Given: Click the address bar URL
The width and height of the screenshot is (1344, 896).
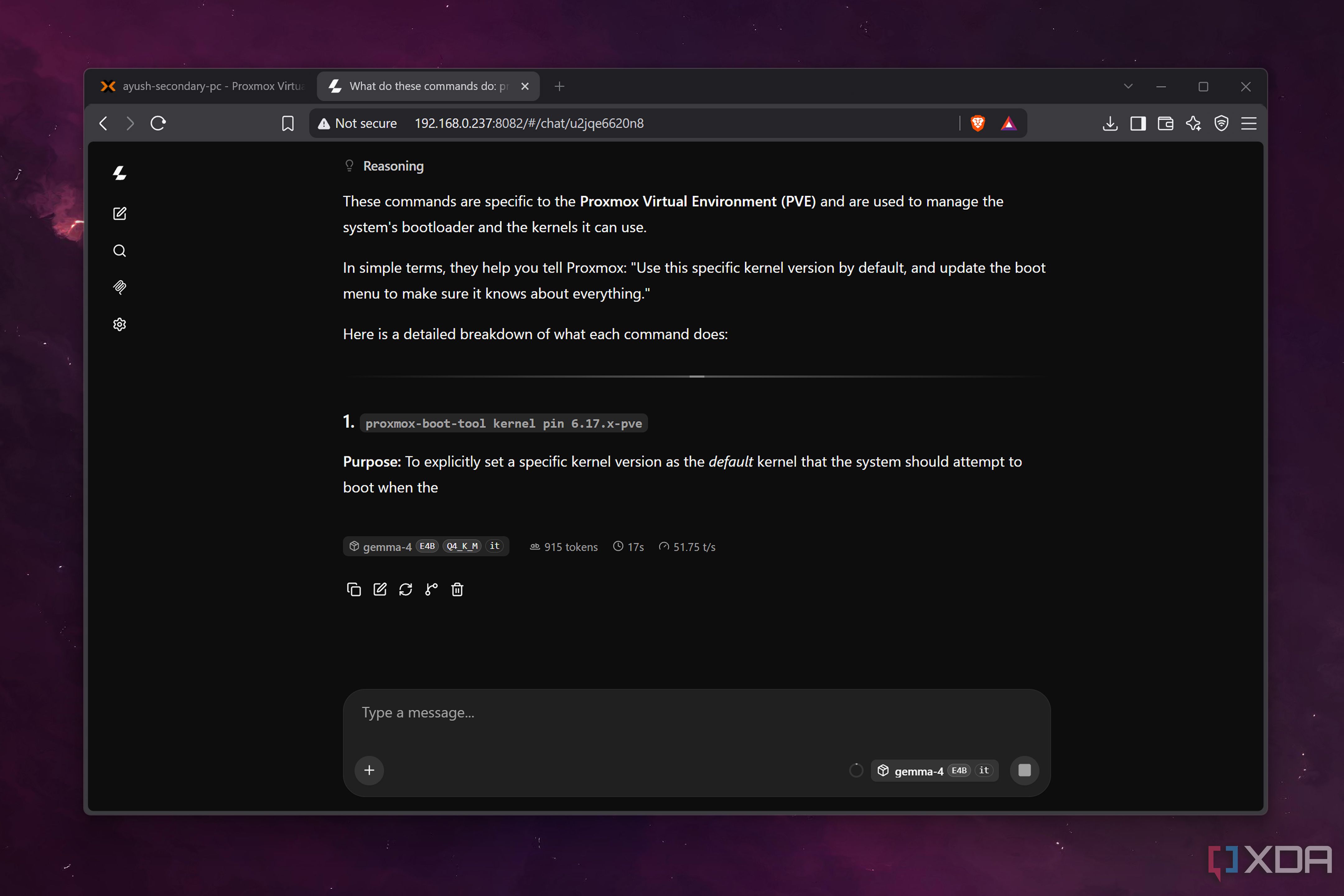Looking at the screenshot, I should click(529, 124).
